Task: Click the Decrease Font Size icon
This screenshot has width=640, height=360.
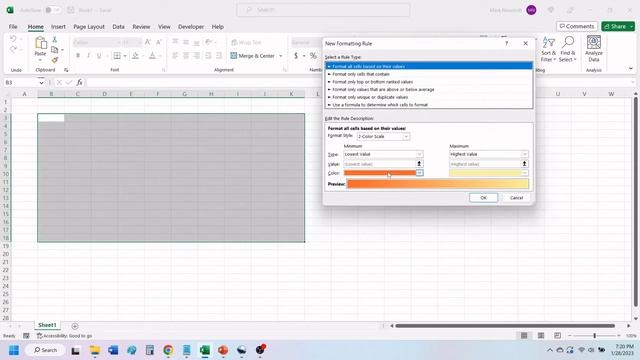Action: (159, 42)
